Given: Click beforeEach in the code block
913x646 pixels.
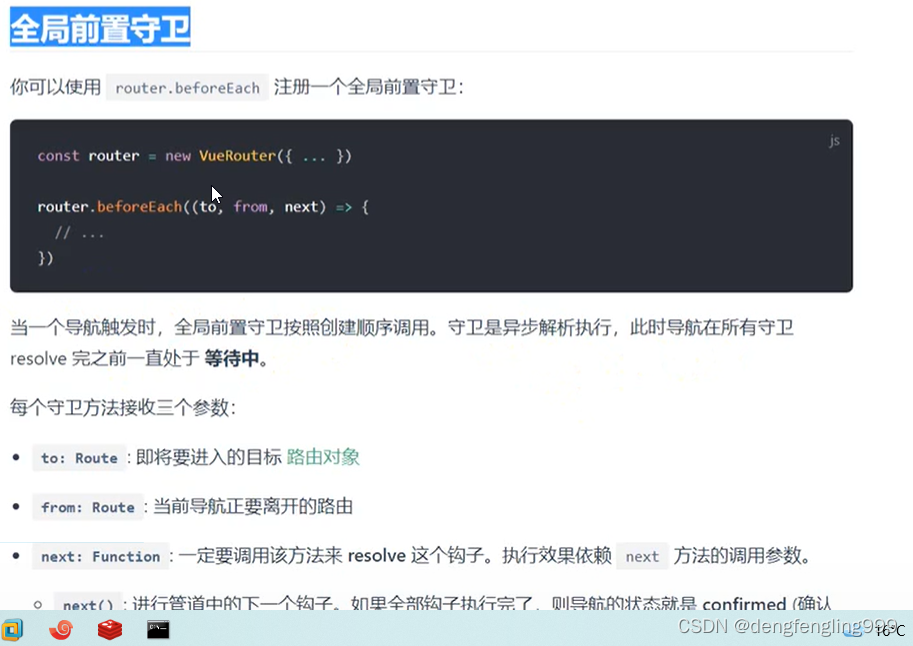Looking at the screenshot, I should point(139,207).
